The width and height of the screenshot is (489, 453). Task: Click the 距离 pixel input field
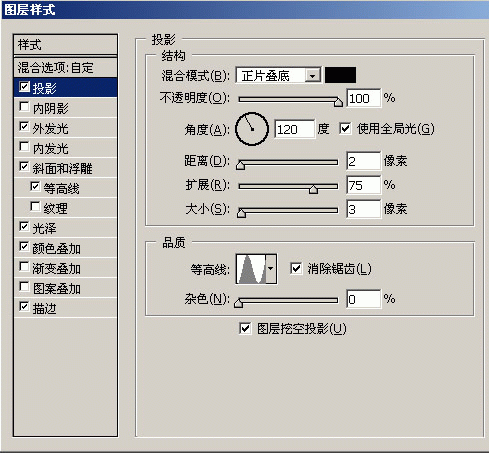tap(363, 161)
